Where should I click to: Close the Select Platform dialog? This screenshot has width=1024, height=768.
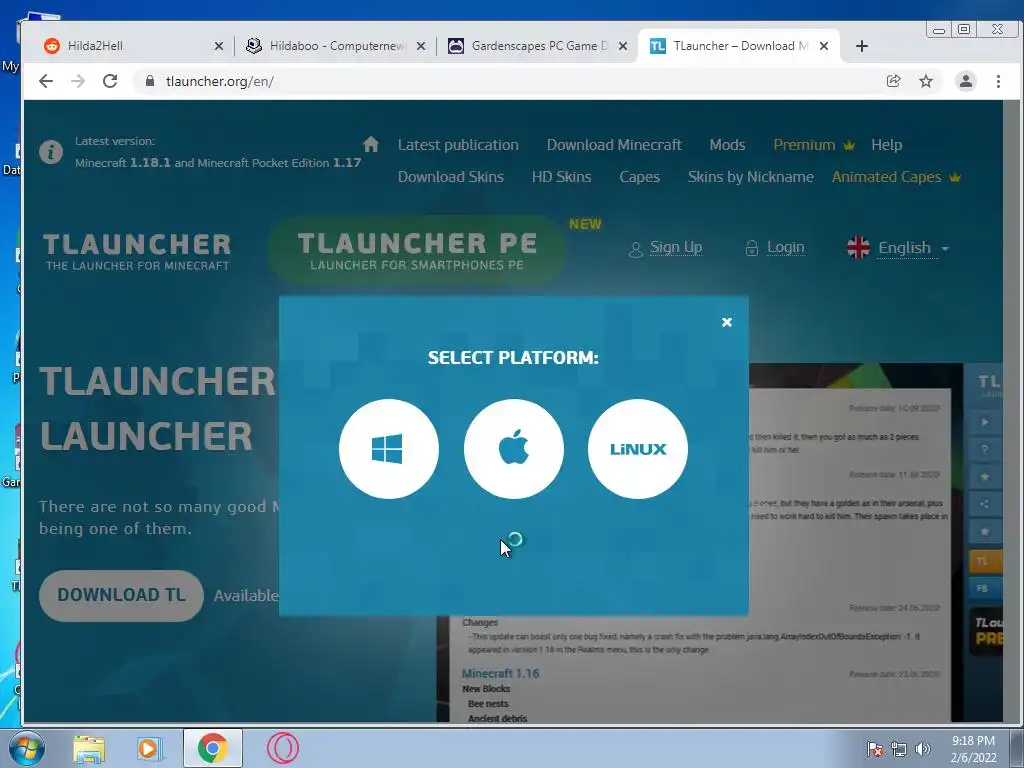pos(727,322)
